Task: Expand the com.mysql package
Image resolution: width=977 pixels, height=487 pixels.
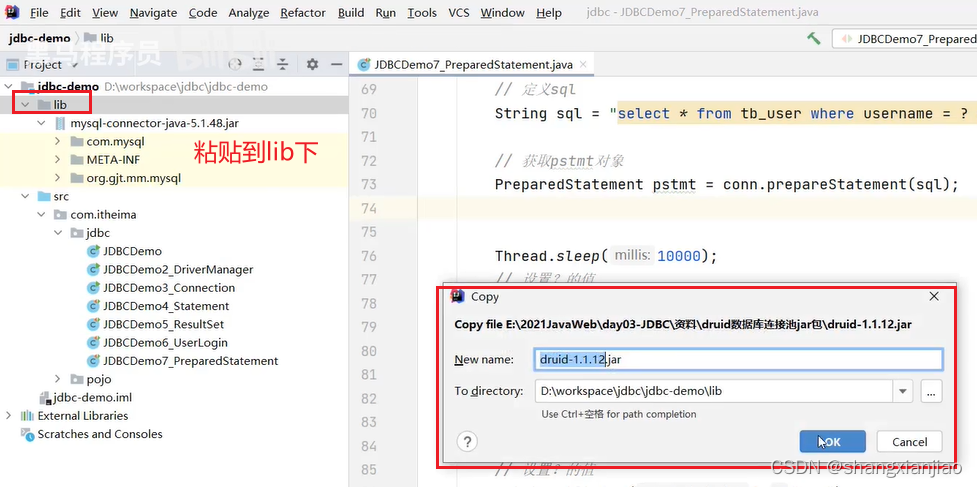Action: click(57, 141)
